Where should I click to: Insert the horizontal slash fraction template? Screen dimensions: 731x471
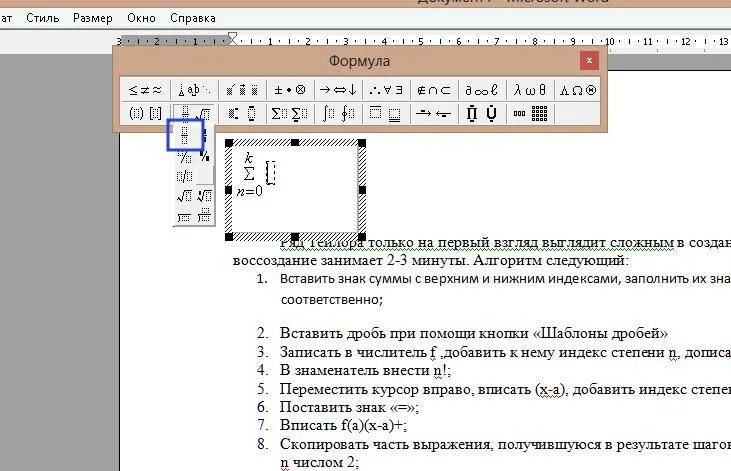185,176
